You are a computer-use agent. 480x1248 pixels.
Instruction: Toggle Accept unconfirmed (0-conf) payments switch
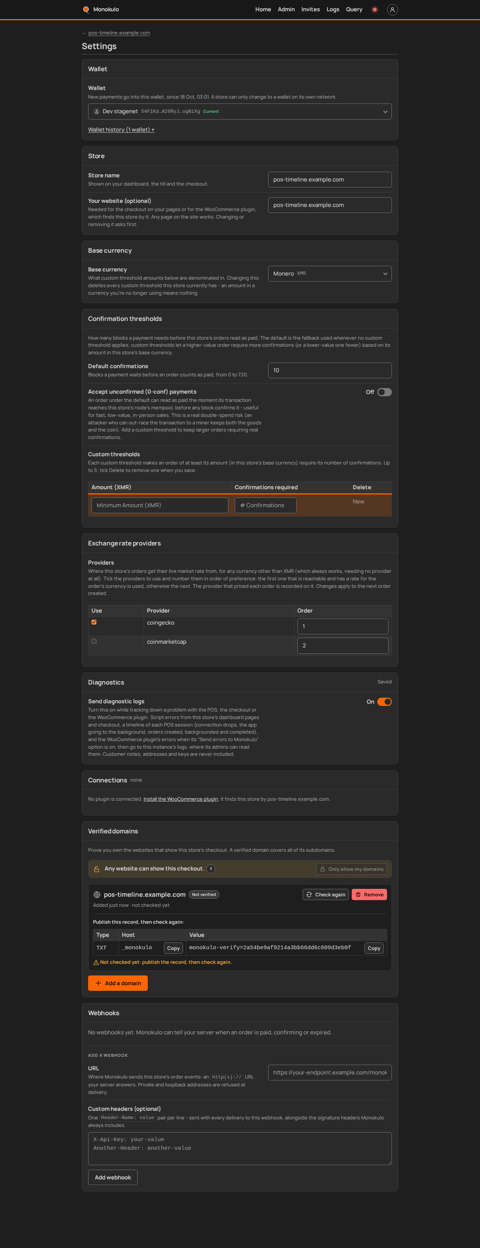[384, 392]
